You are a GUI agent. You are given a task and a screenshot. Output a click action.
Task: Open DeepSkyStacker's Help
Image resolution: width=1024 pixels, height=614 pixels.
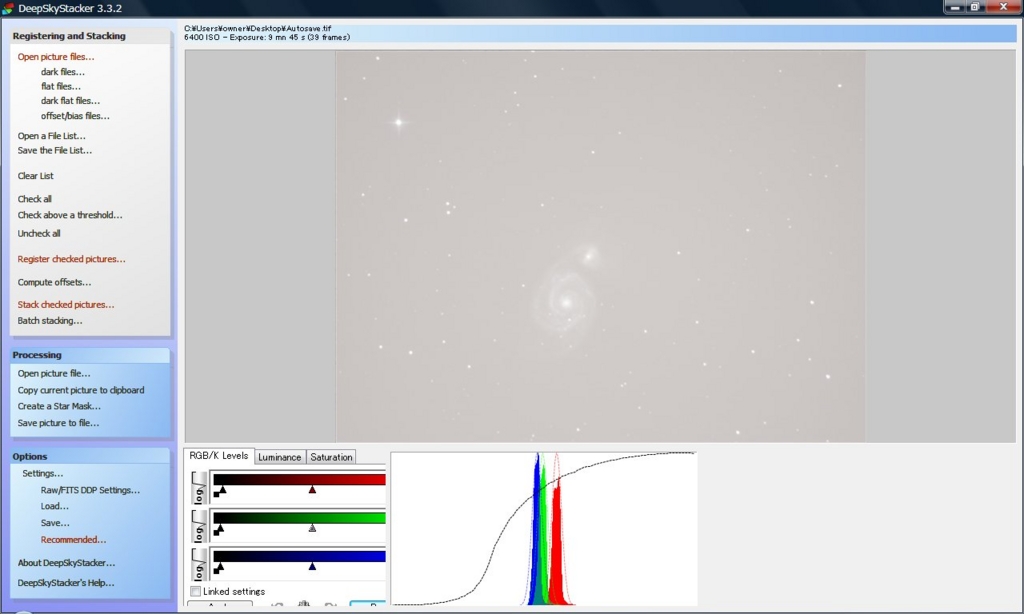66,583
